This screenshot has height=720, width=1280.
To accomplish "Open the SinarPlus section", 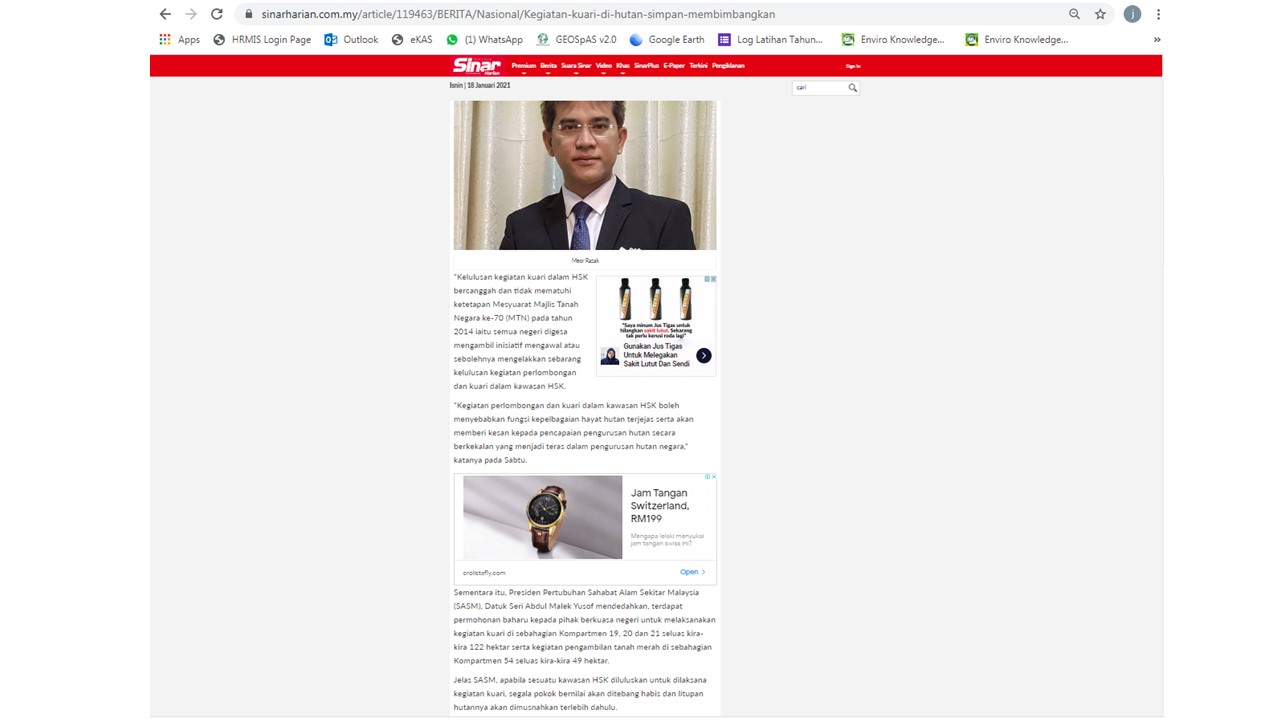I will (x=646, y=66).
